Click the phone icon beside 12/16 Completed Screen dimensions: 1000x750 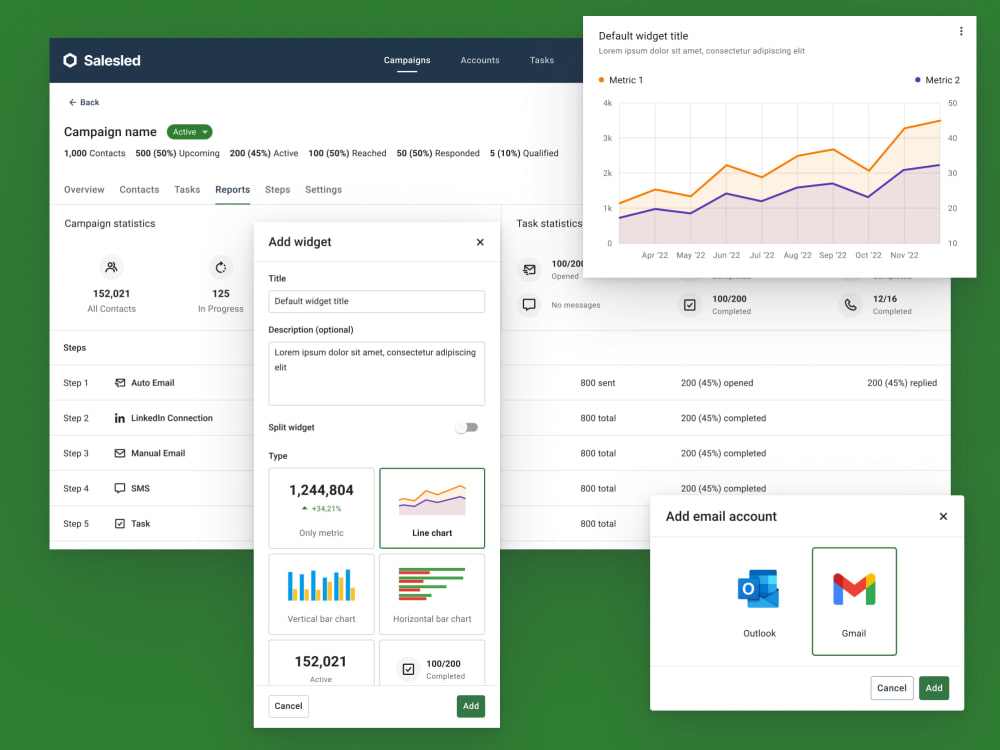point(850,305)
